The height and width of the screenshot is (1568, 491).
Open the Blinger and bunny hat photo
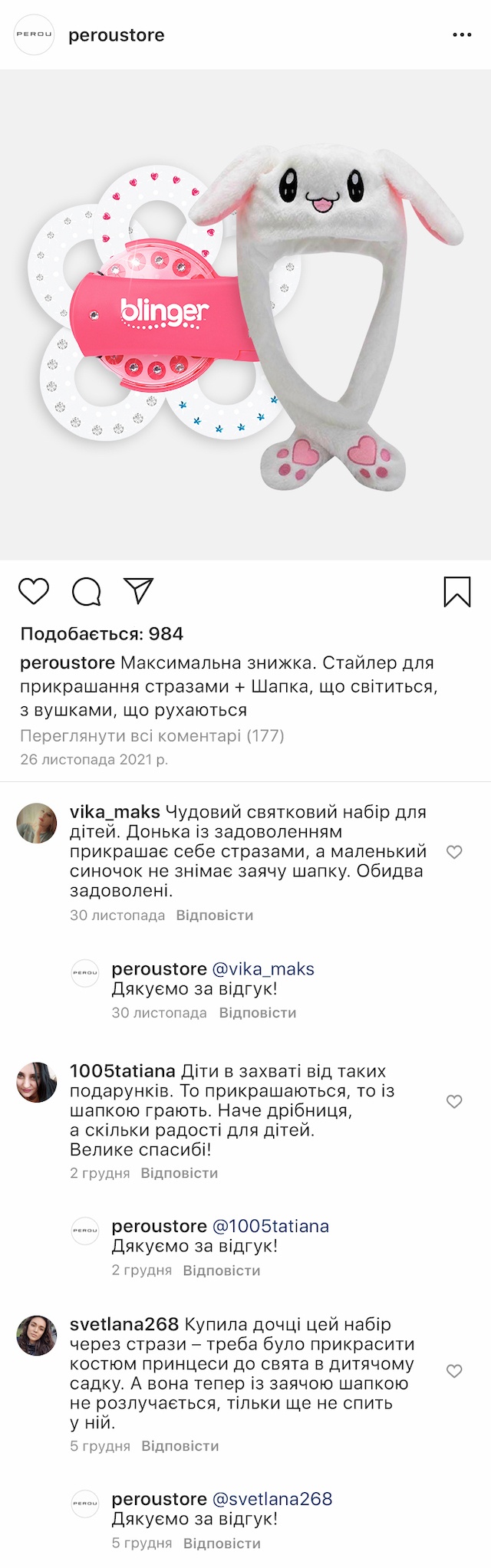(245, 314)
